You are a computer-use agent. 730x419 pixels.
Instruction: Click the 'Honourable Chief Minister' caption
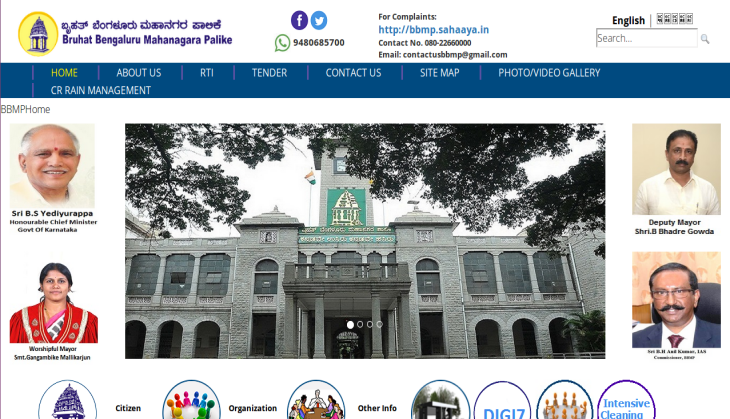coord(53,222)
